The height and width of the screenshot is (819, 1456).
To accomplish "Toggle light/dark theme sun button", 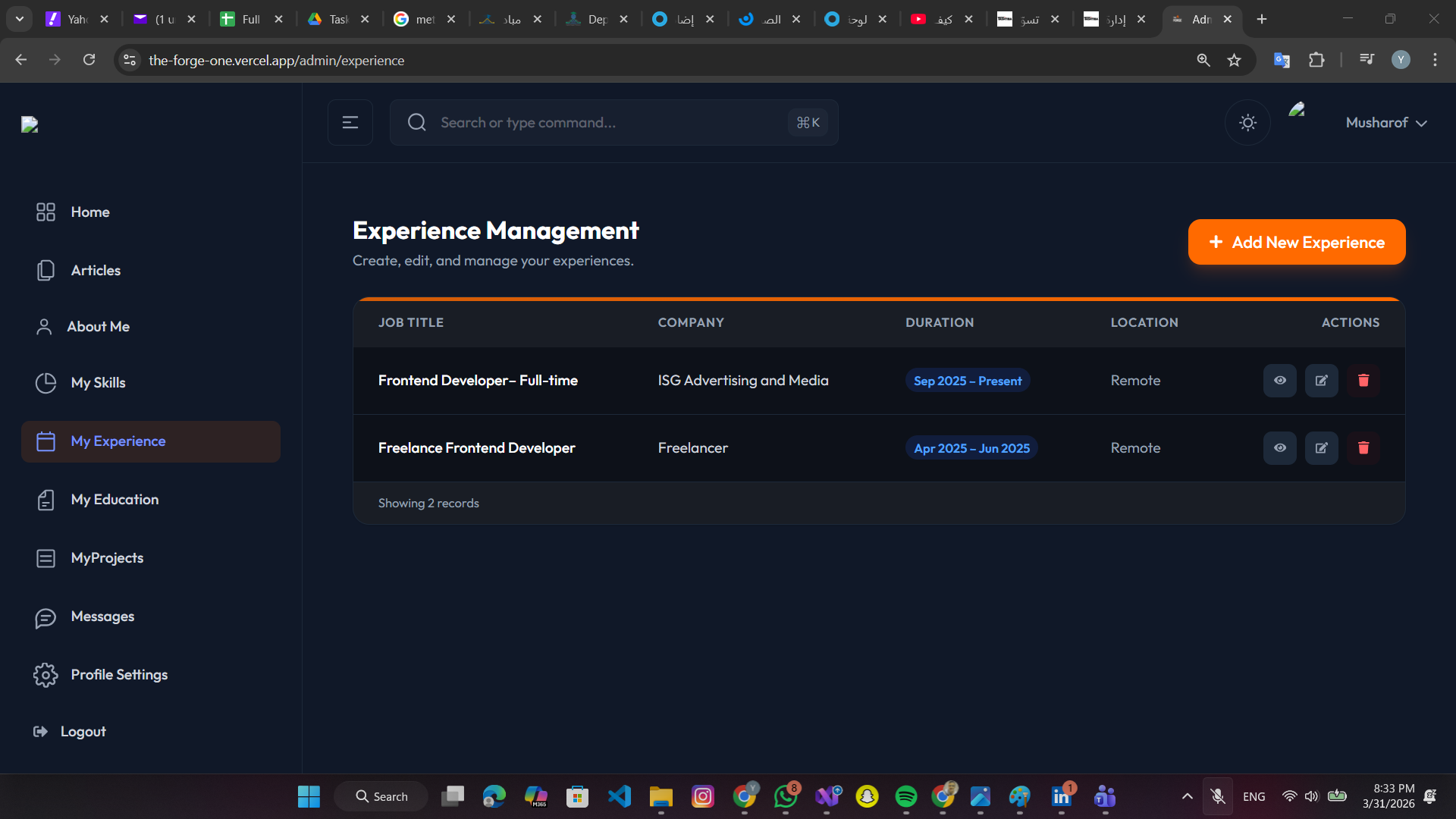I will (x=1247, y=122).
